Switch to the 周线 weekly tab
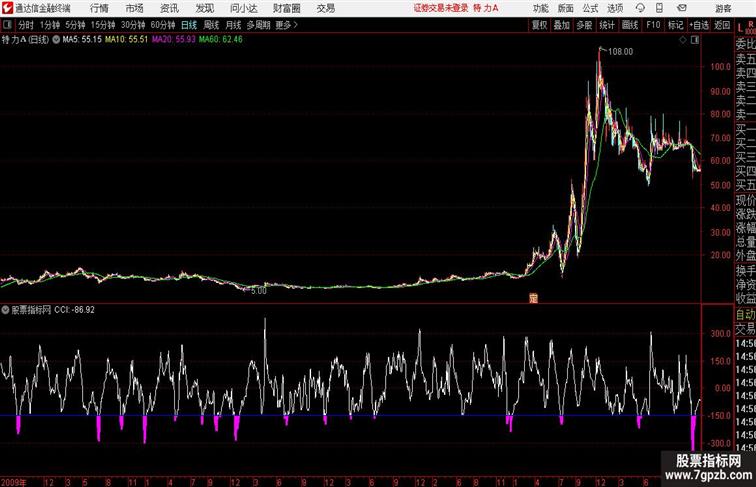Image resolution: width=756 pixels, height=487 pixels. [211, 25]
